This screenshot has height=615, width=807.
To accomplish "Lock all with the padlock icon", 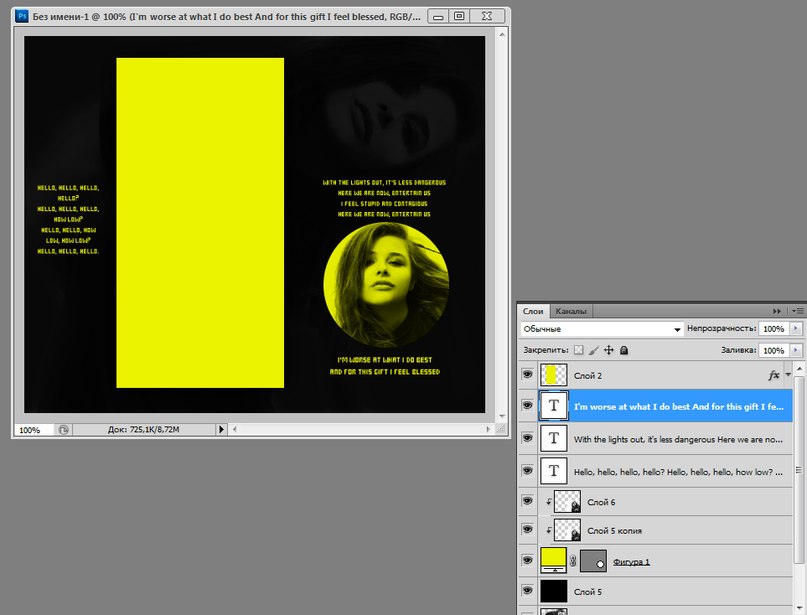I will tap(624, 350).
